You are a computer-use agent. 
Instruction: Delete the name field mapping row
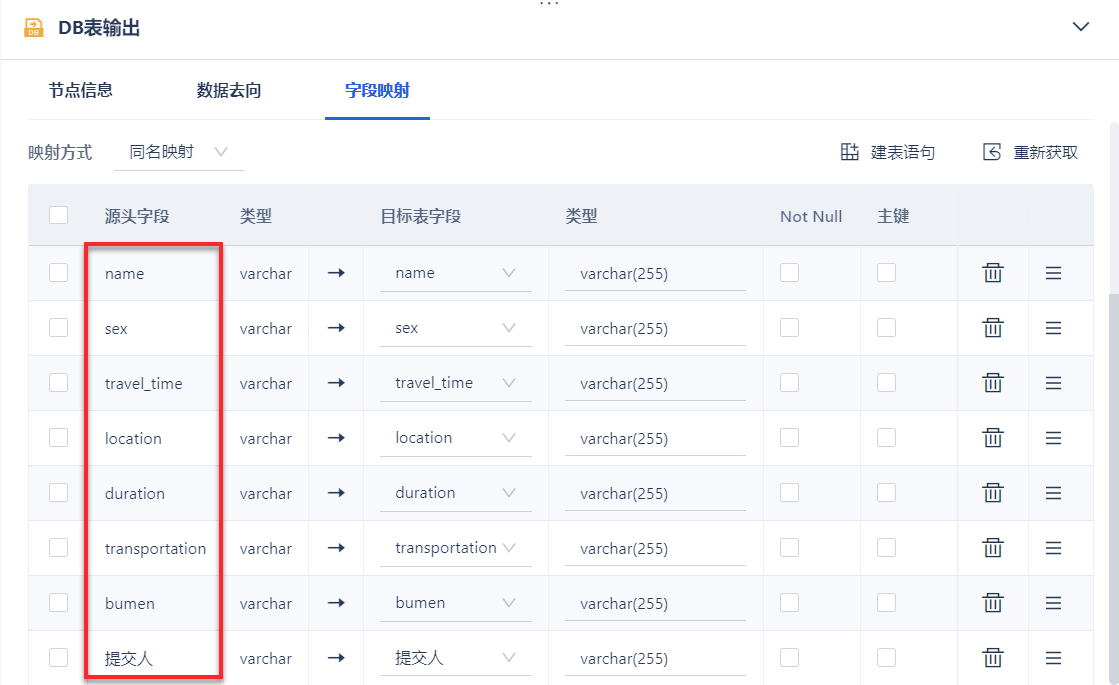click(993, 273)
